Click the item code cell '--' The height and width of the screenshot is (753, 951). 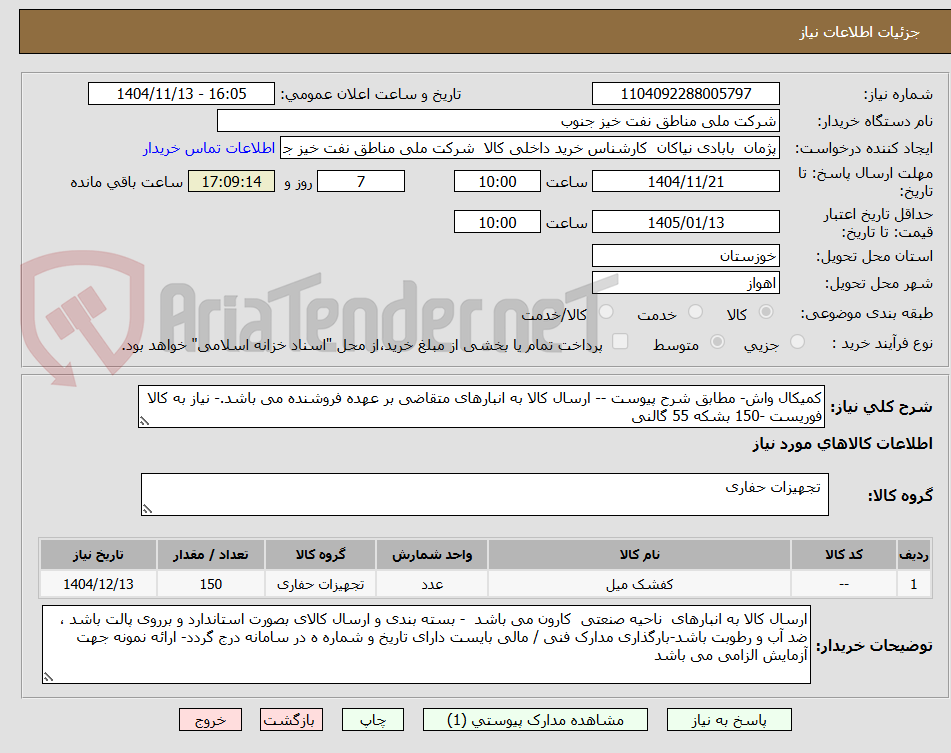[x=844, y=584]
